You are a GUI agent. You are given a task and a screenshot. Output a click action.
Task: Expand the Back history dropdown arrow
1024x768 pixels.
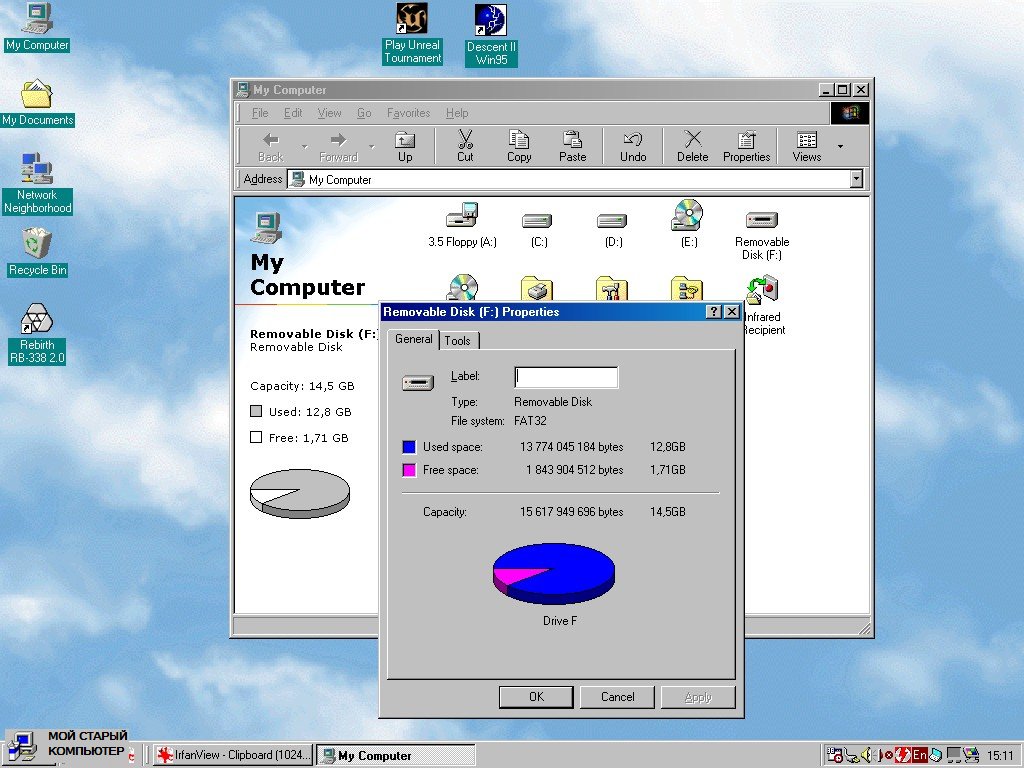304,147
